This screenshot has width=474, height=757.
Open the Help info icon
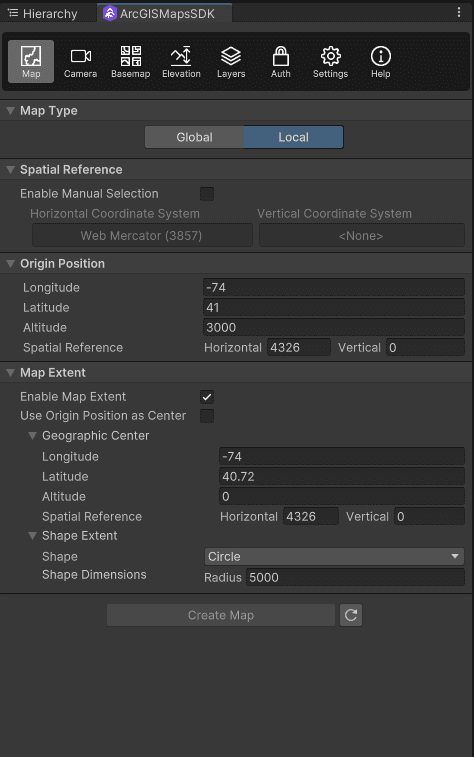click(x=380, y=62)
